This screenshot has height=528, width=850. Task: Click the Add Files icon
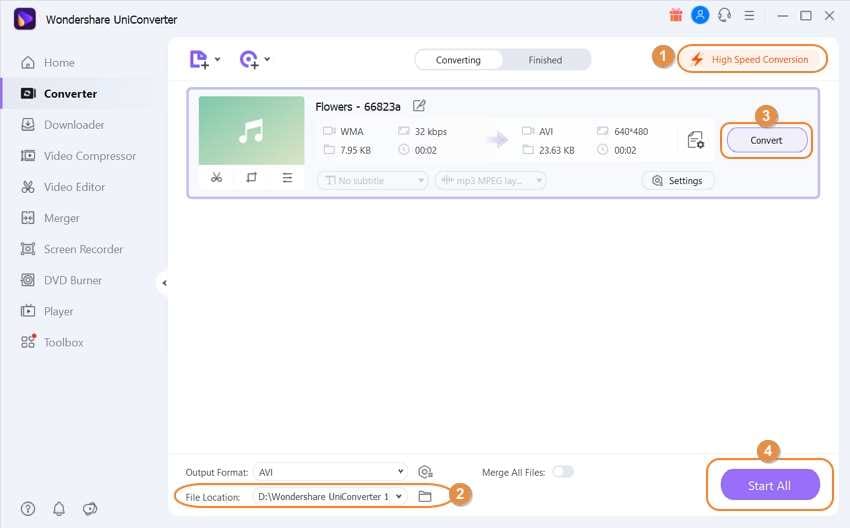point(199,60)
